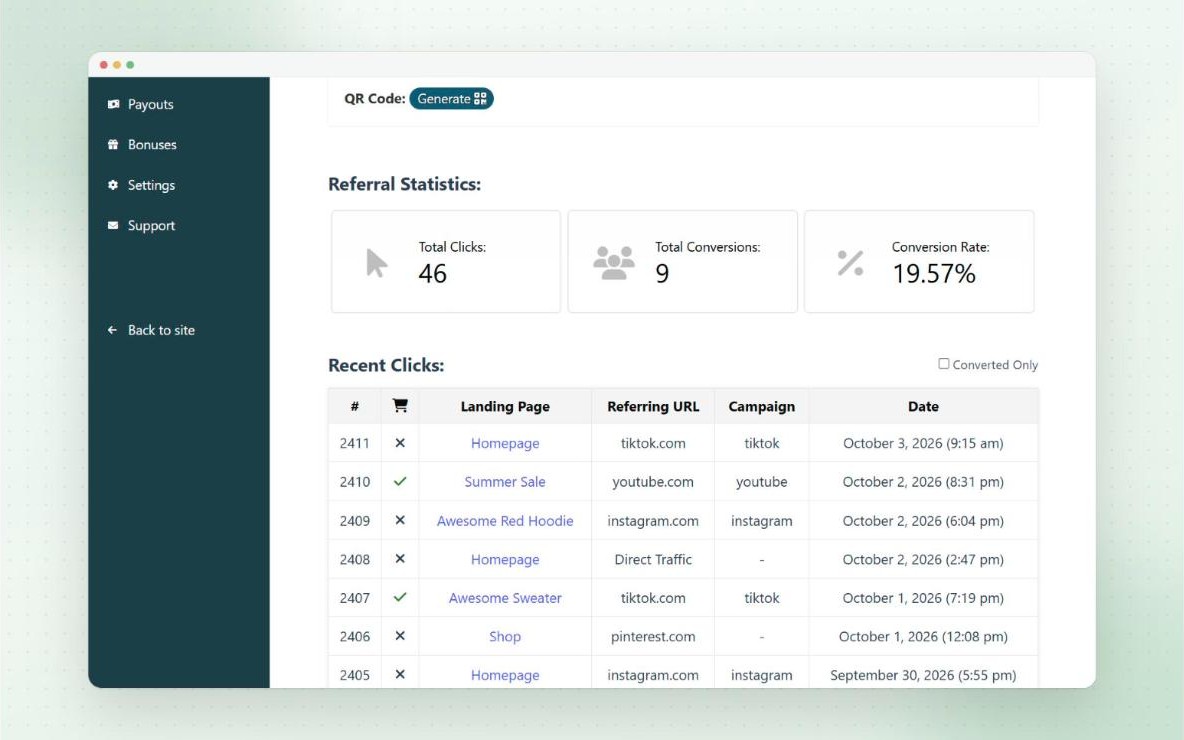Click the converted checkmark in row 2410
Screen dimensions: 1184x740
click(x=400, y=481)
